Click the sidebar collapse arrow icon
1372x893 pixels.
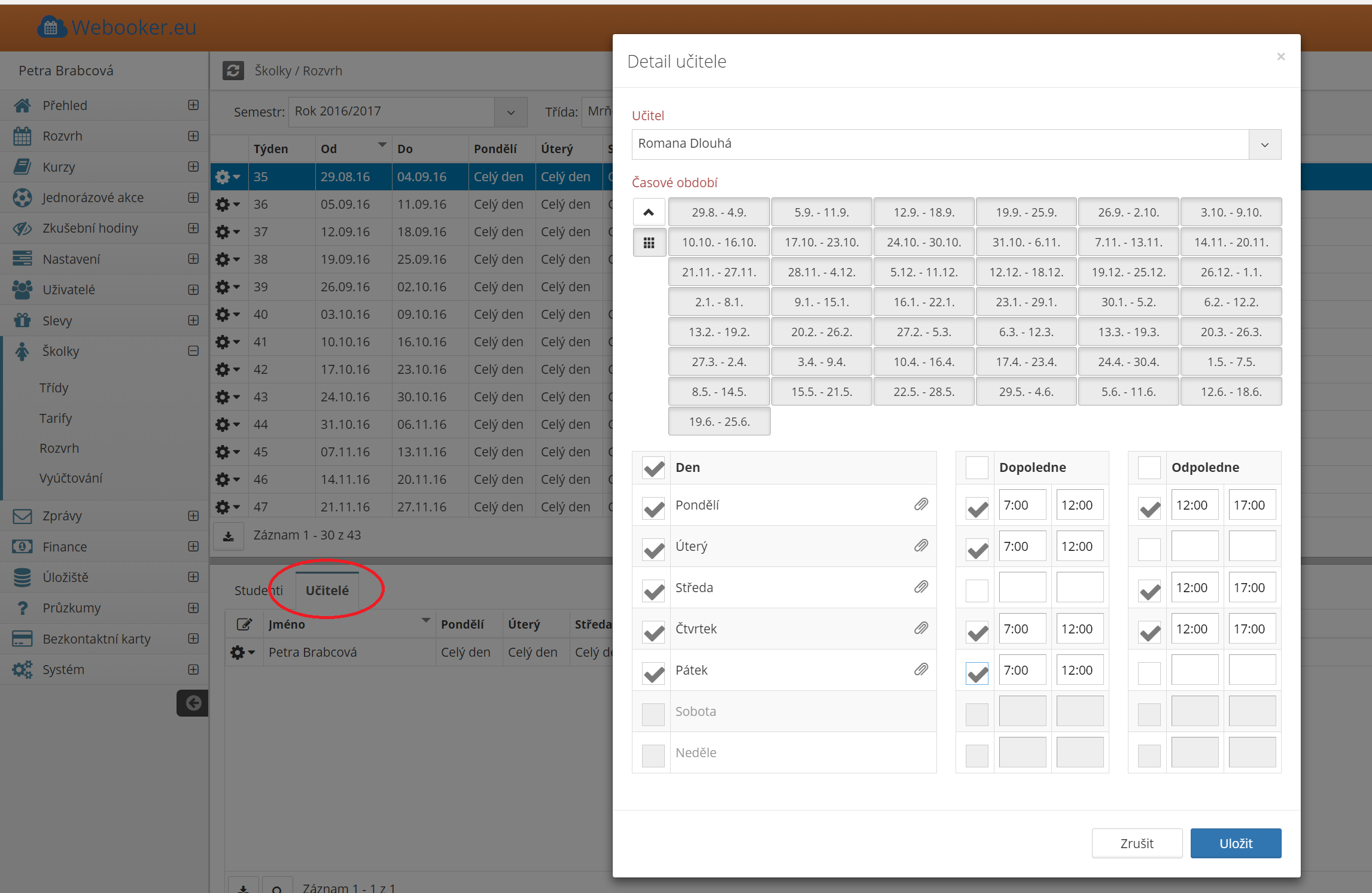193,703
